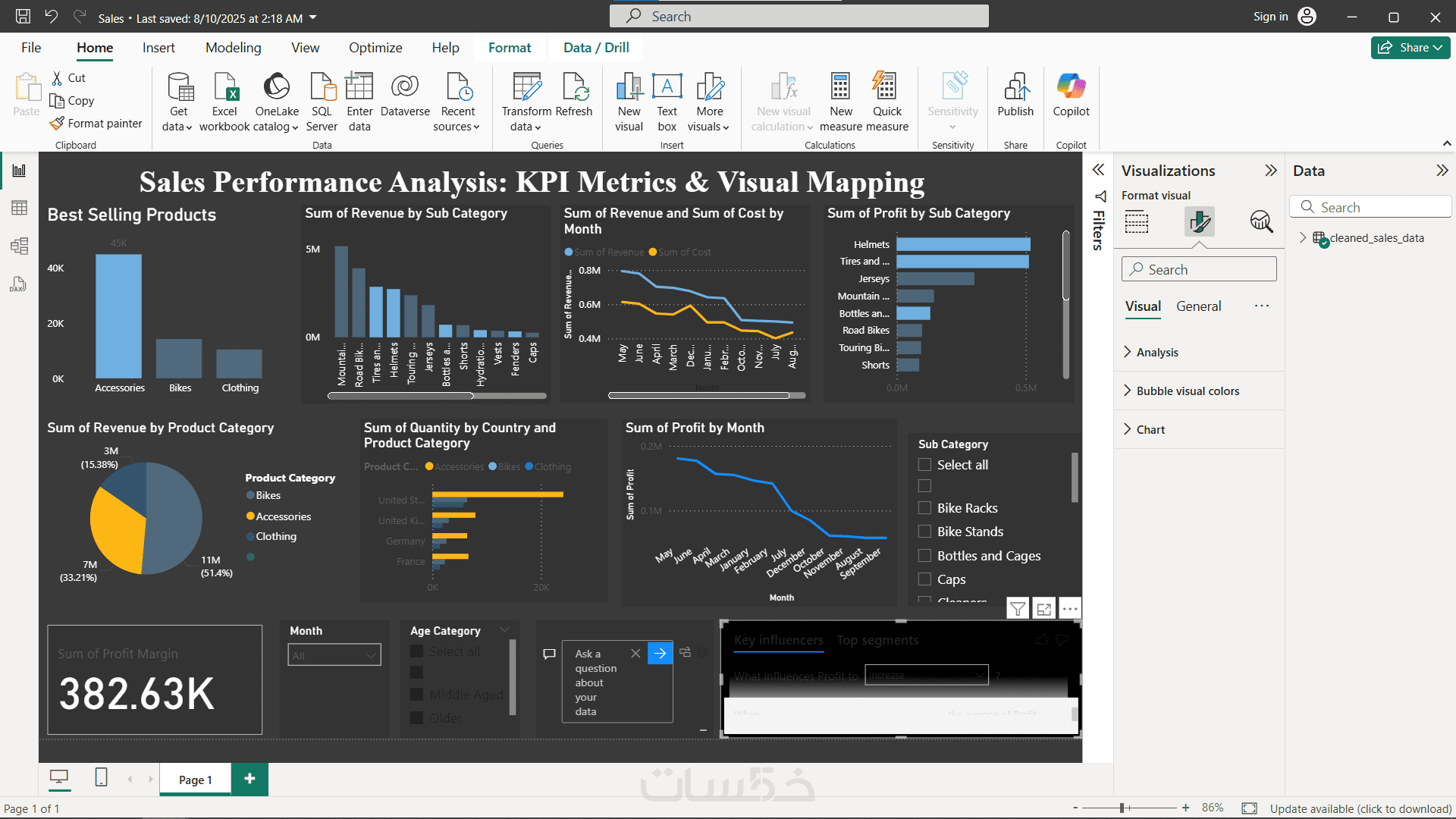Tick the Bottles and Cages checkbox
Screen dimensions: 1456x819
(924, 556)
